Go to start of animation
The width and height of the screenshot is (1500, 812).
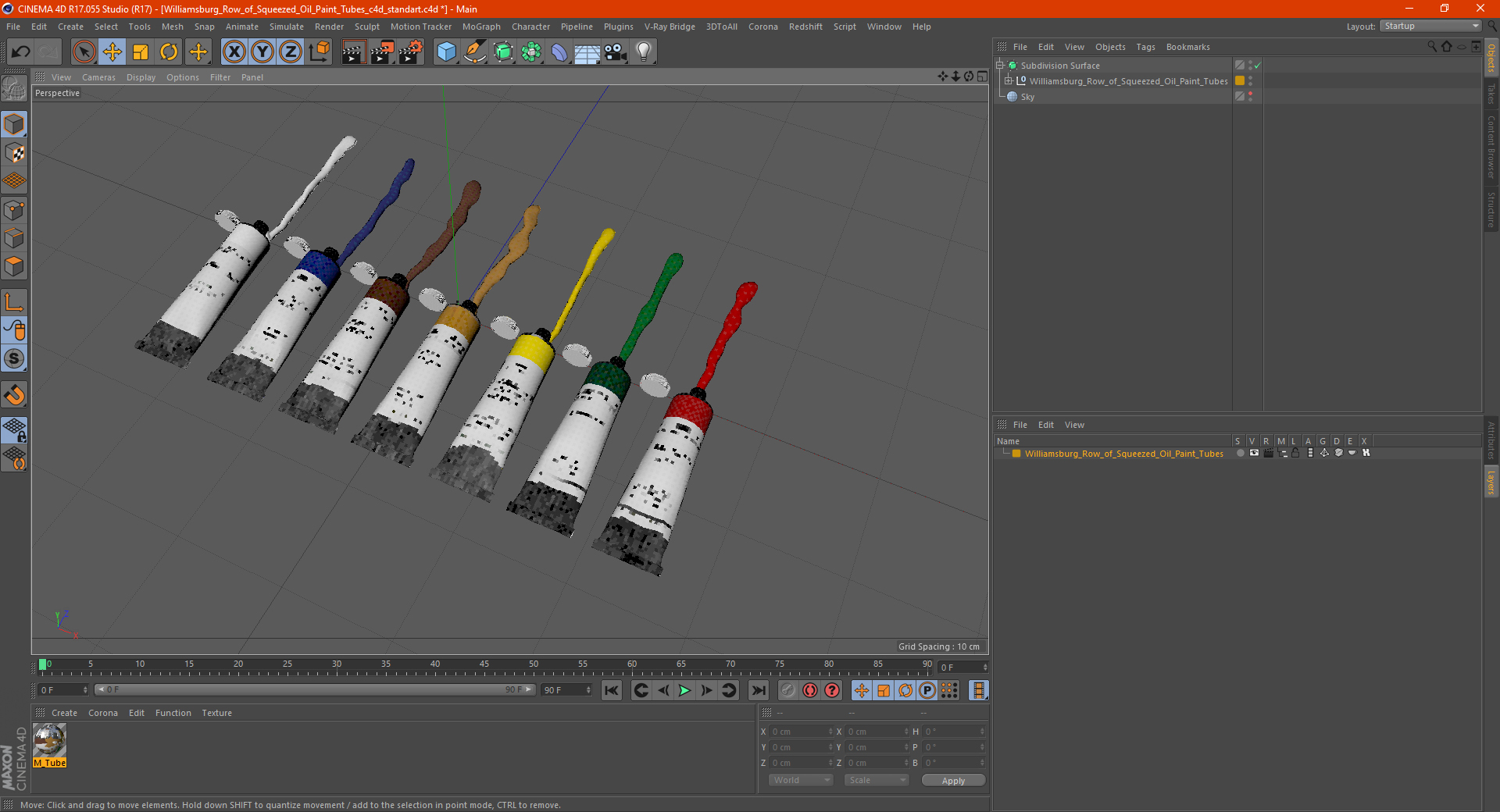(612, 690)
